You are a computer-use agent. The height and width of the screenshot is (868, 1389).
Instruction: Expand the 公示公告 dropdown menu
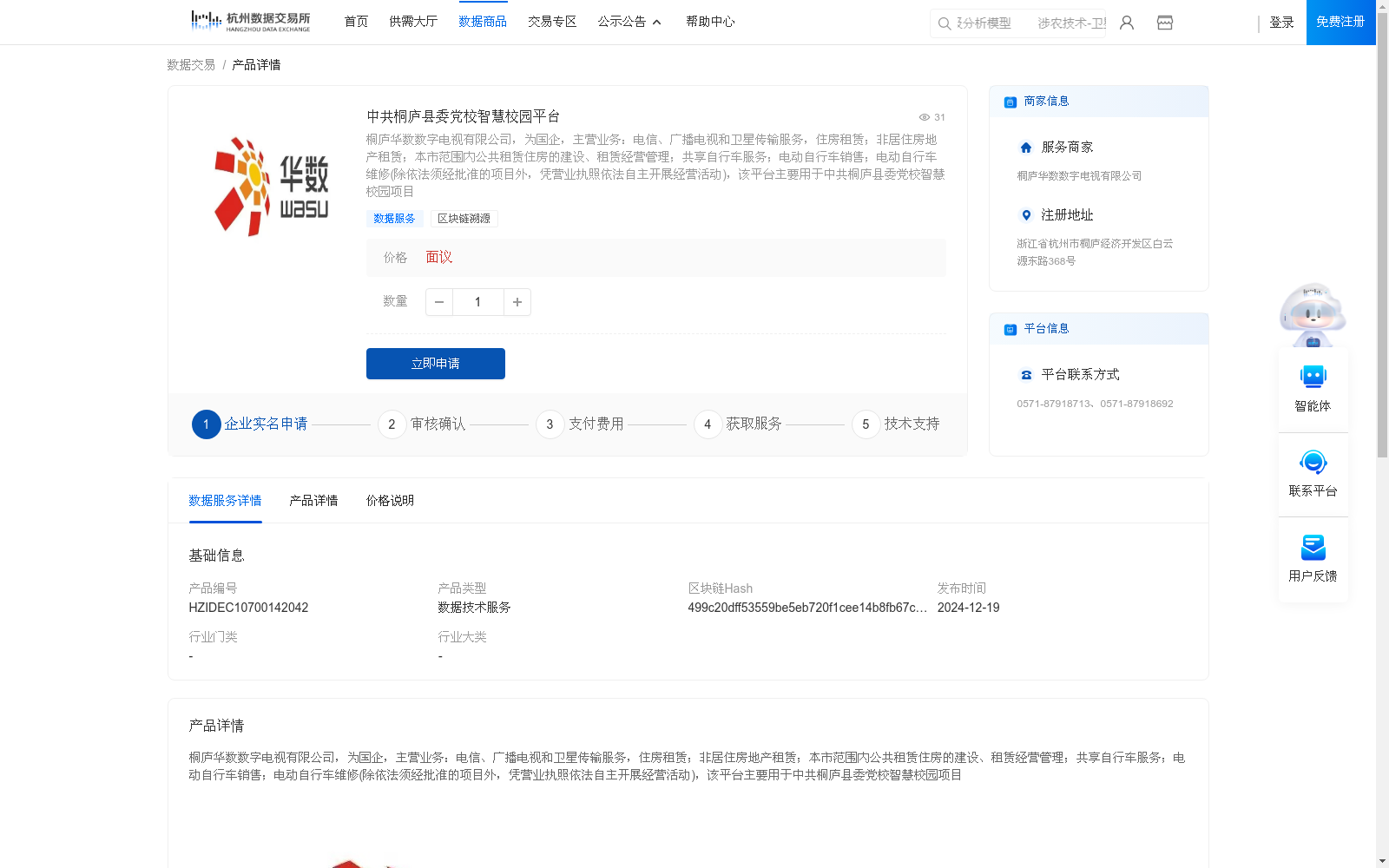coord(629,22)
